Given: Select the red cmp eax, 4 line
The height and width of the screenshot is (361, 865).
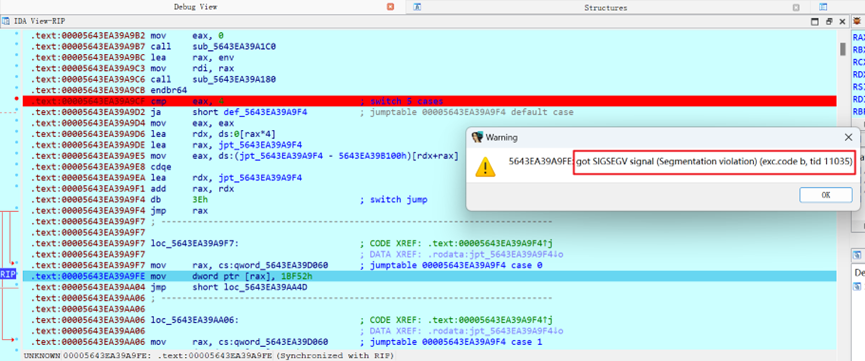Looking at the screenshot, I should point(429,101).
